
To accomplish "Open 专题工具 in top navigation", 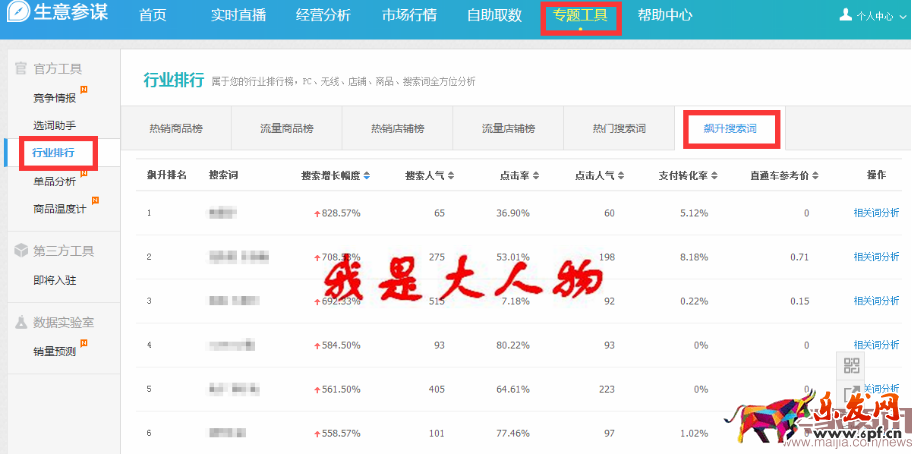I will pyautogui.click(x=580, y=16).
